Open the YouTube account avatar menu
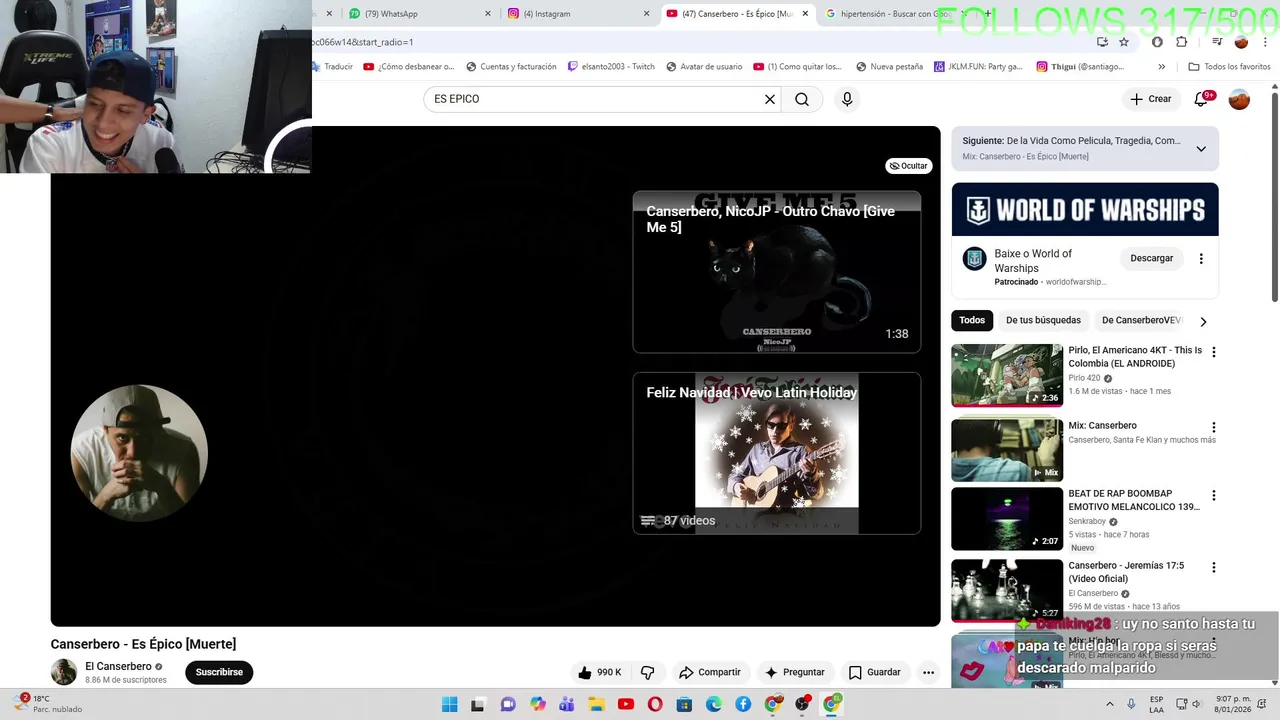 1239,99
